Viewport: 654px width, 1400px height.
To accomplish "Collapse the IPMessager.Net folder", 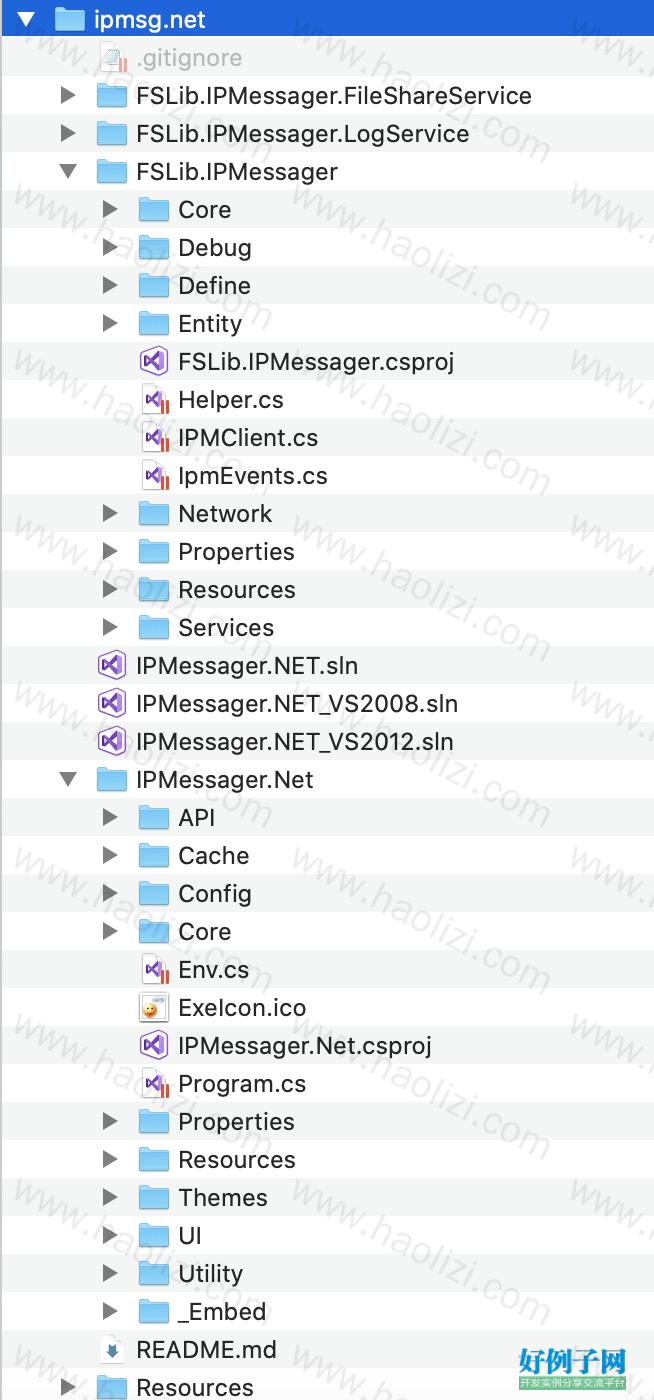I will coord(68,779).
